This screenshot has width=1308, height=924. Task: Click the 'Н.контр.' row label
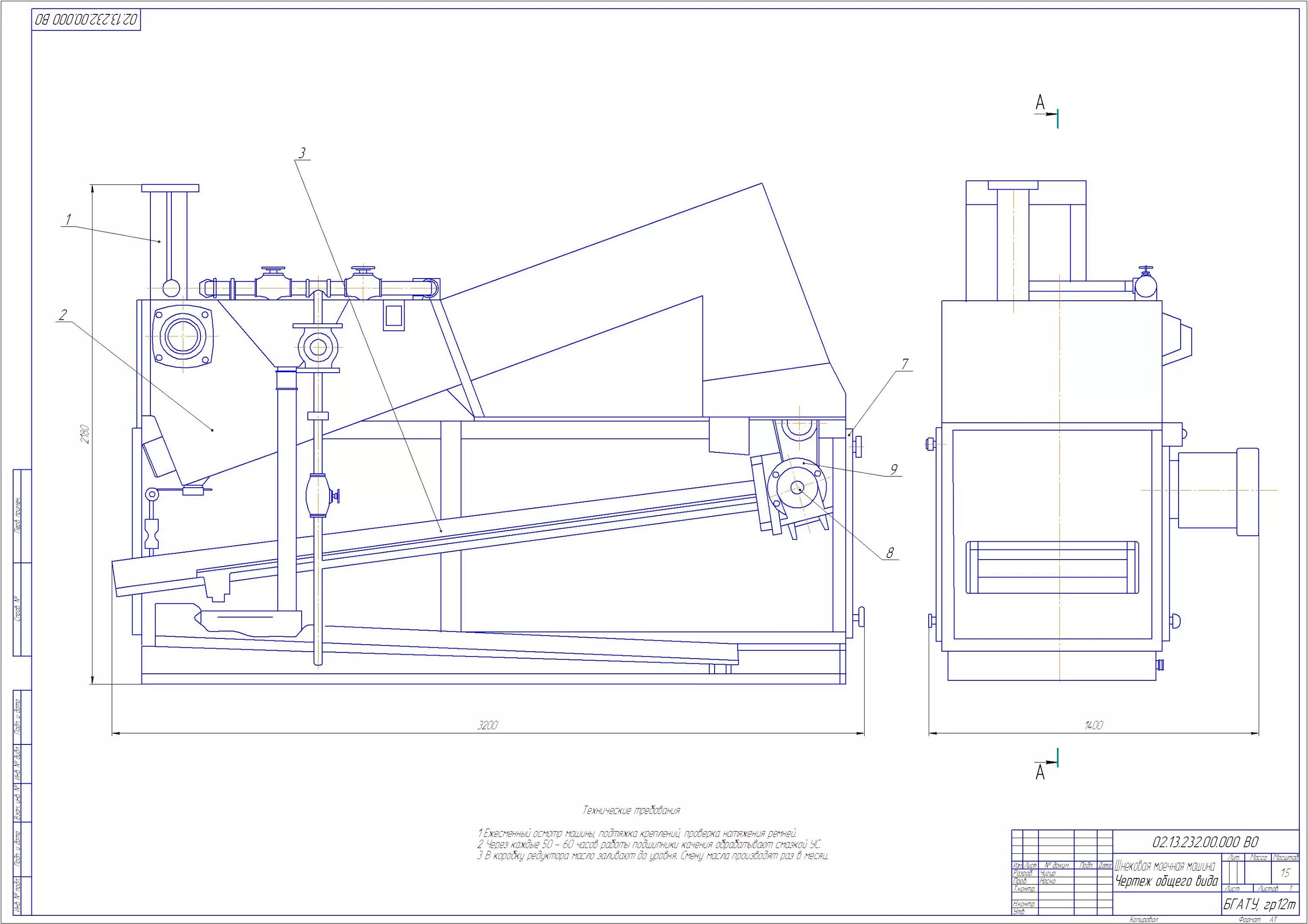1024,904
